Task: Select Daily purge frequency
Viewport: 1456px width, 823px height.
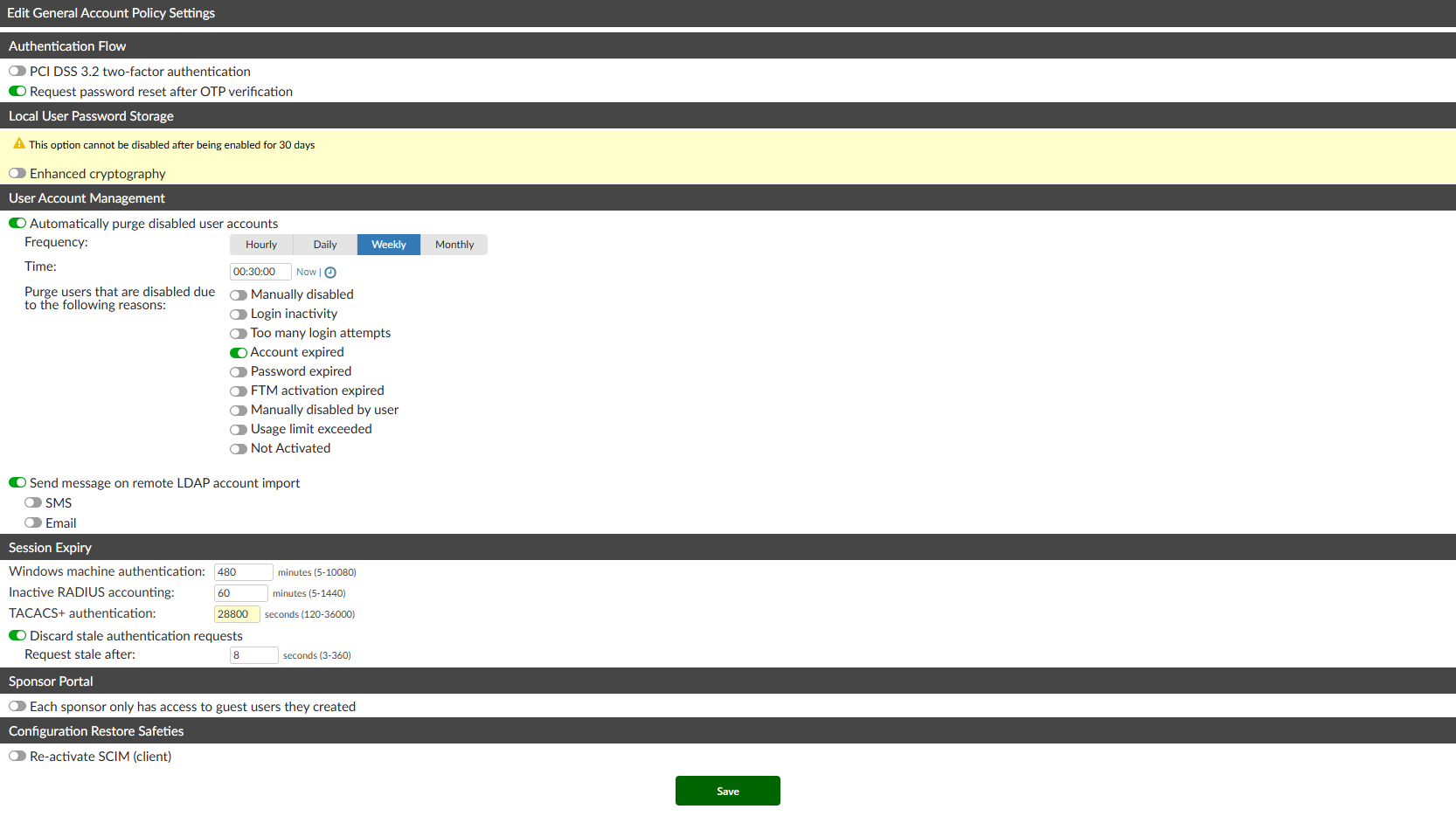Action: click(325, 245)
